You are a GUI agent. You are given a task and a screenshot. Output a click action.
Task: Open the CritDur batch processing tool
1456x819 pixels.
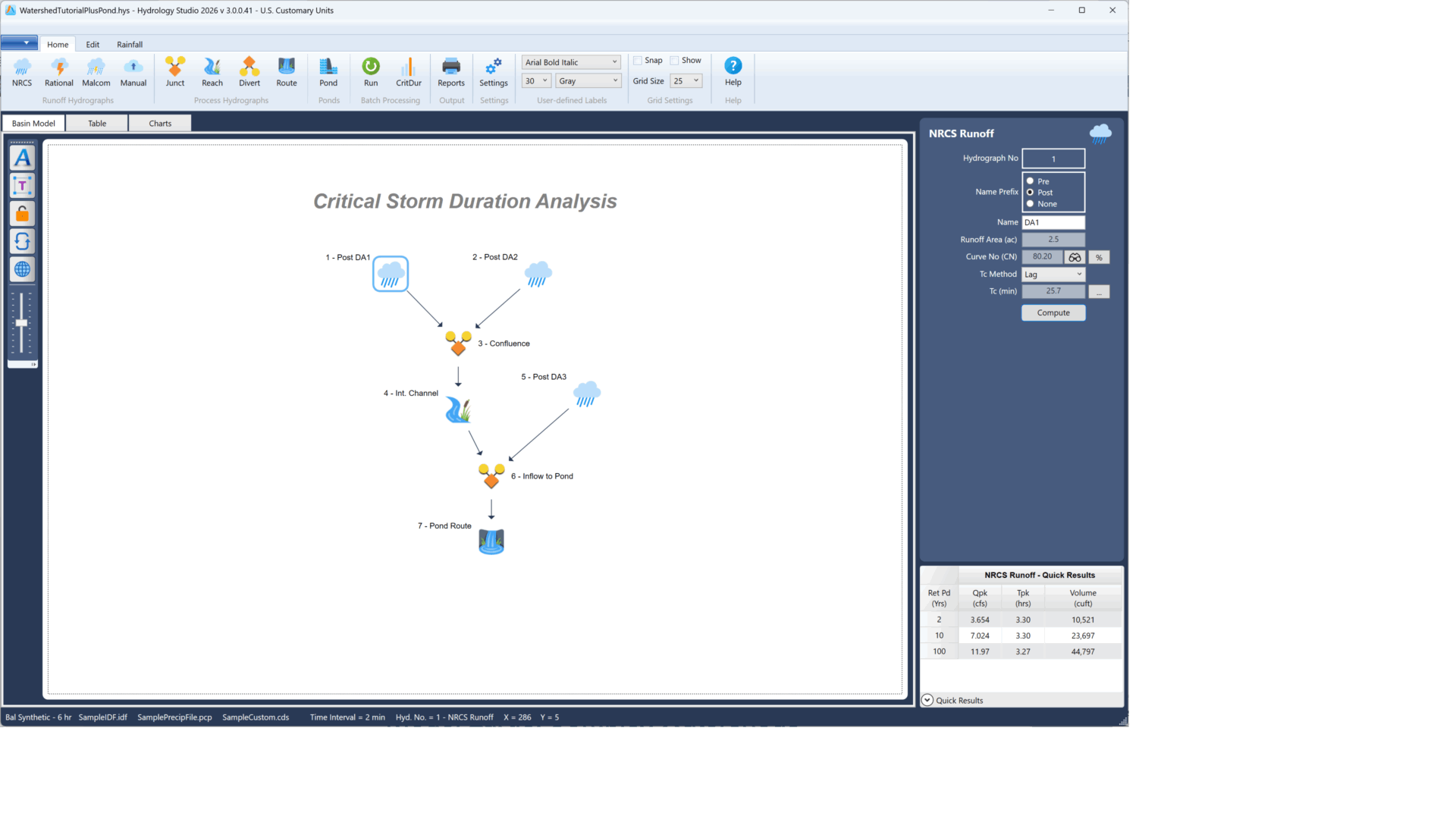pos(408,72)
